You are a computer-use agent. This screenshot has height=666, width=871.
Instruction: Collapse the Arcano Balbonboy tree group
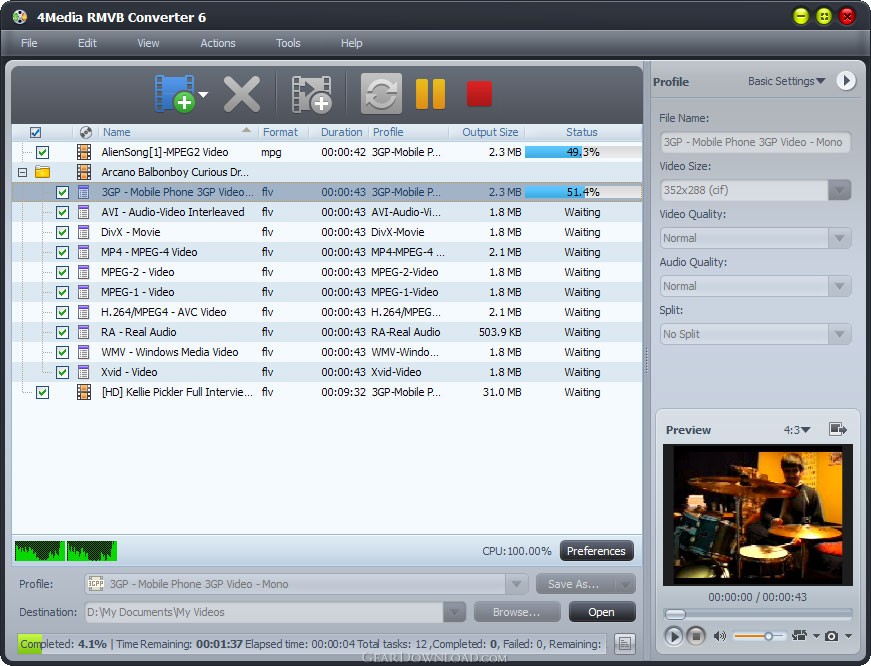click(22, 172)
